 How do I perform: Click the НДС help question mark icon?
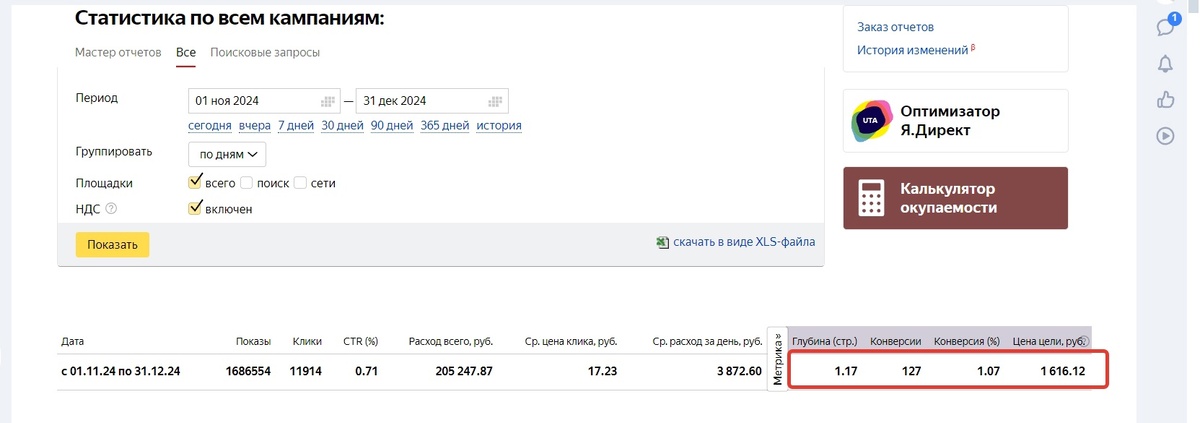111,209
